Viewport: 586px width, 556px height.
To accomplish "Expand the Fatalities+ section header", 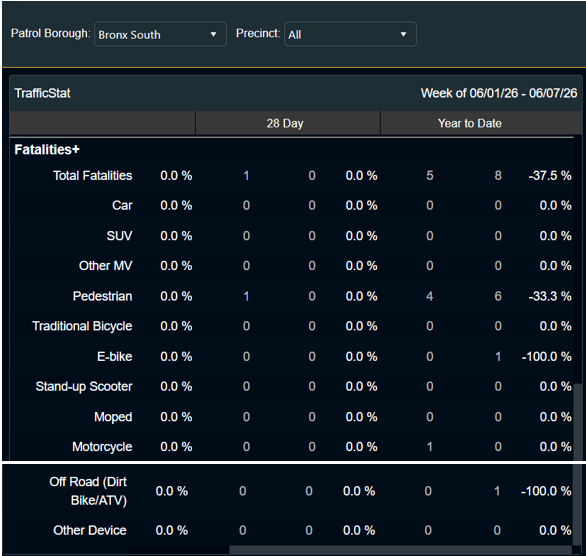I will click(47, 149).
